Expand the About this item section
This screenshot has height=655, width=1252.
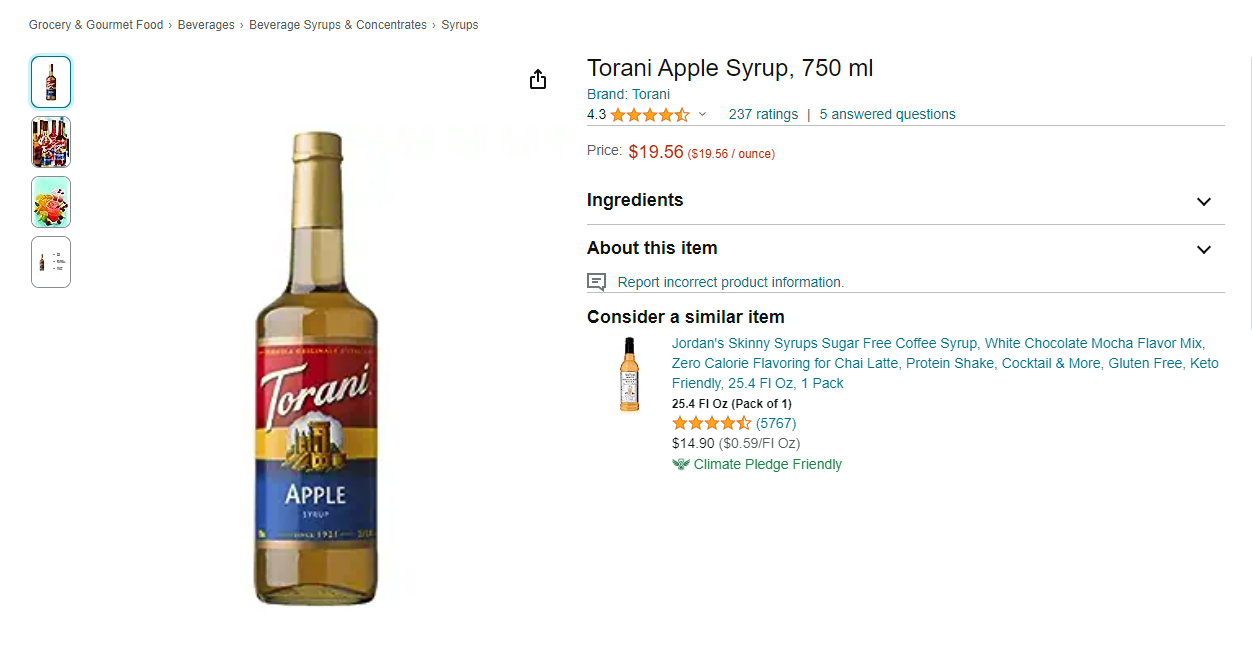point(905,248)
